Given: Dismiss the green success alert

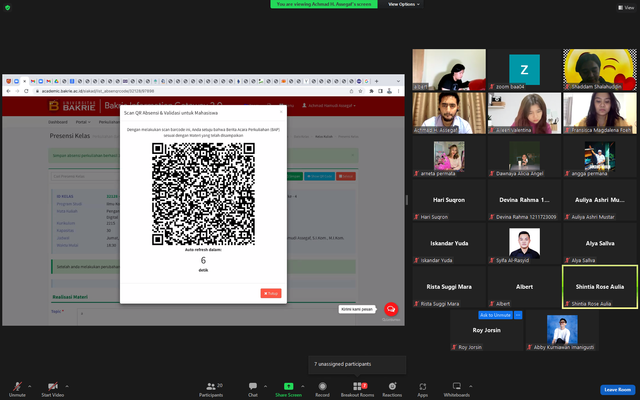Looking at the screenshot, I should [x=353, y=155].
